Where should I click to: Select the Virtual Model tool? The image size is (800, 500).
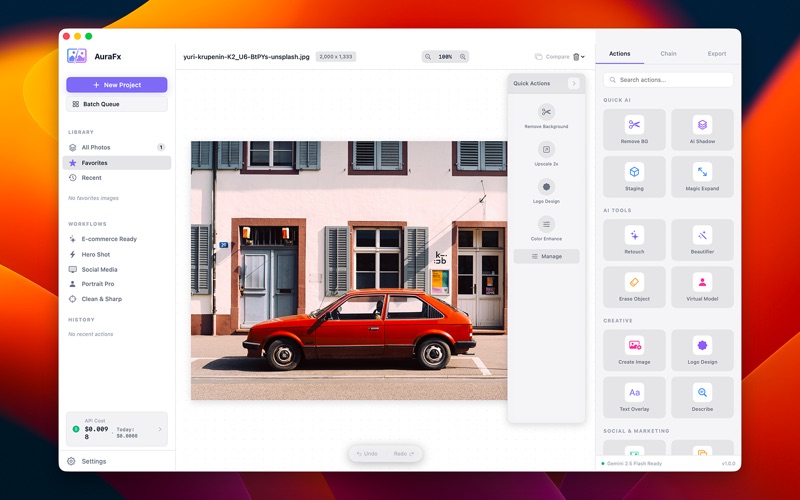(703, 287)
